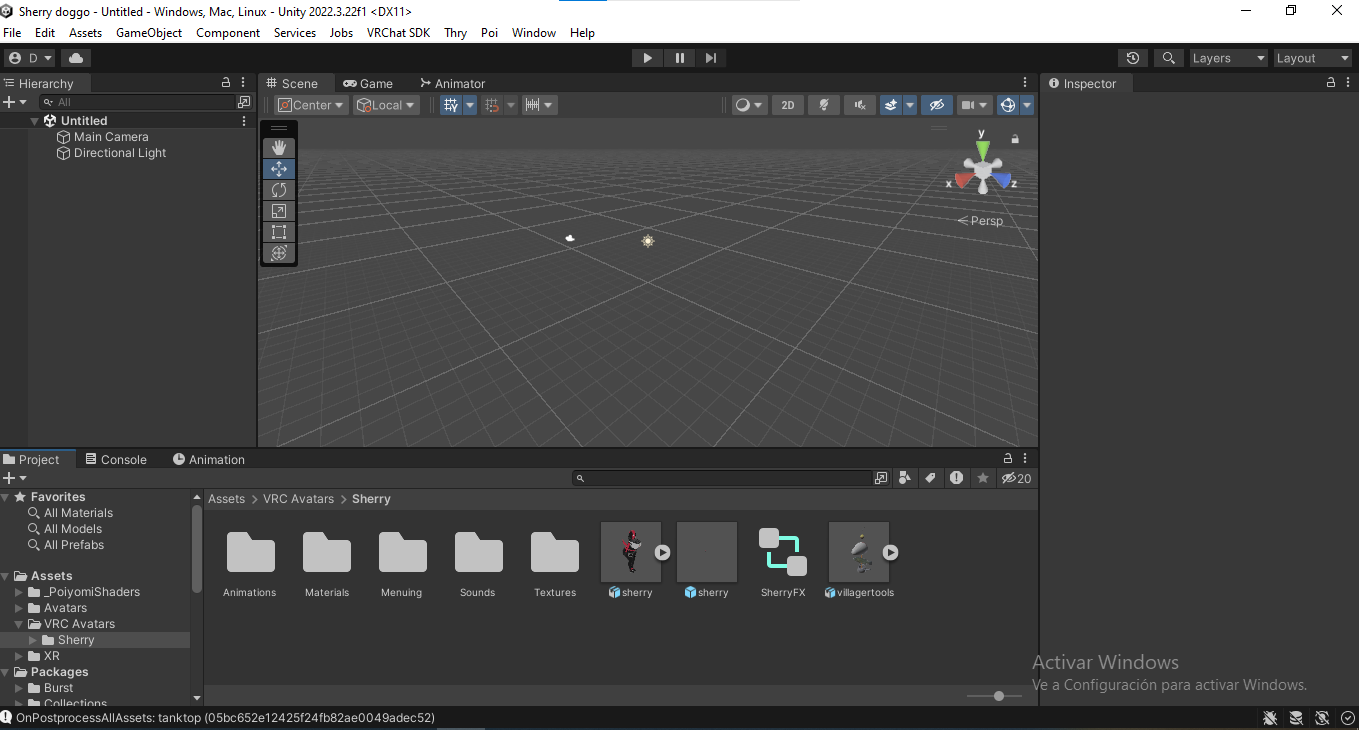The image size is (1359, 730).
Task: Switch to the Animation tab
Action: (208, 460)
